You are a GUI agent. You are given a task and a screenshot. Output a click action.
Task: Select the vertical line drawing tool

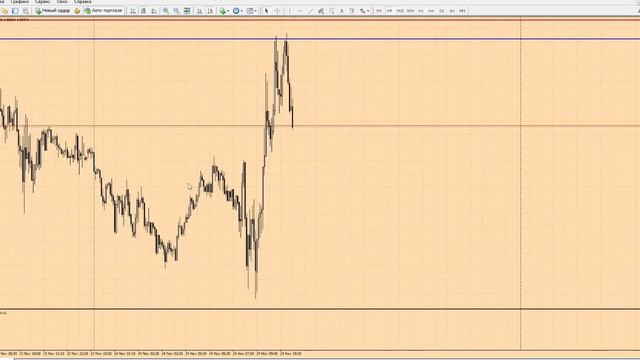289,11
